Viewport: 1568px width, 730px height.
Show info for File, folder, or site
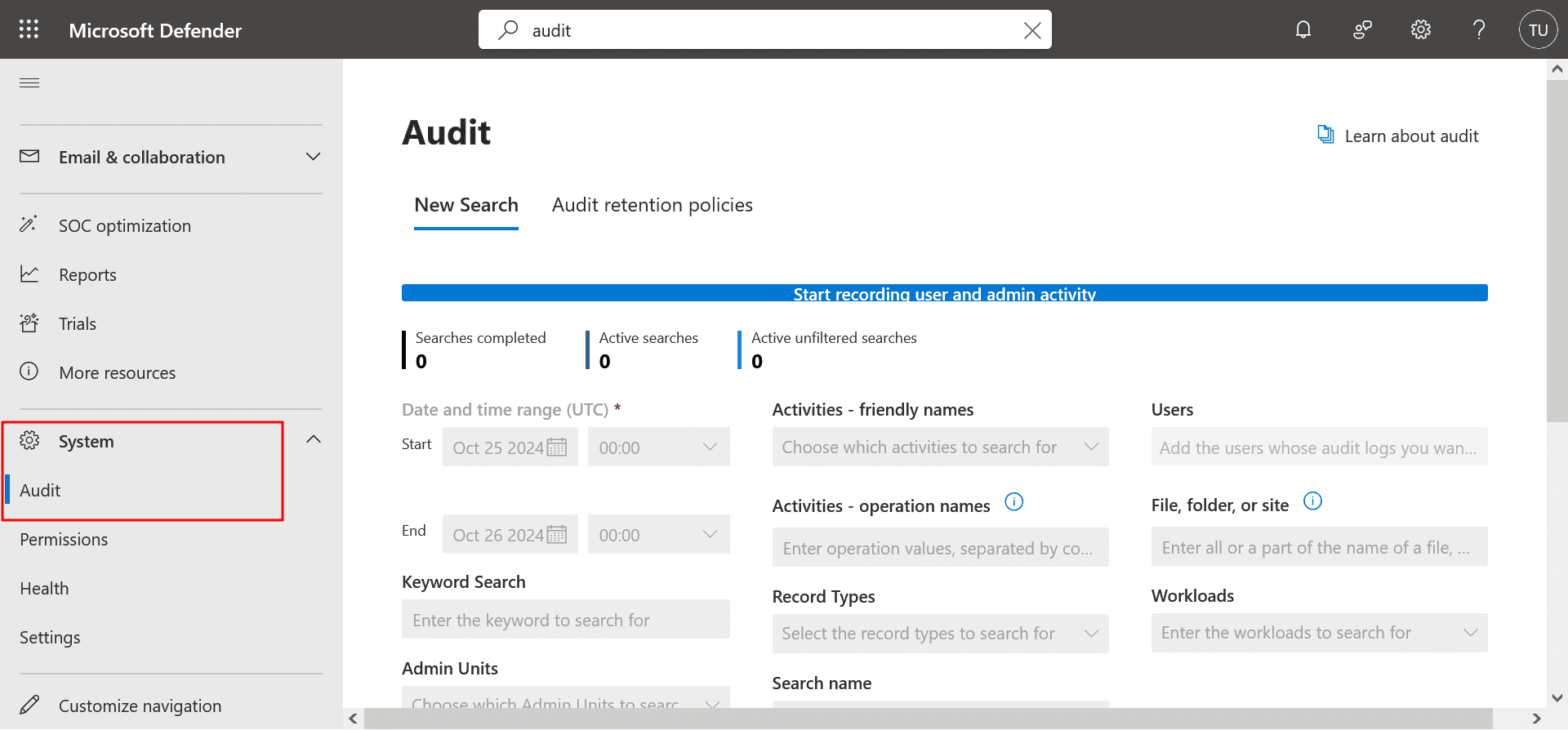[x=1312, y=501]
